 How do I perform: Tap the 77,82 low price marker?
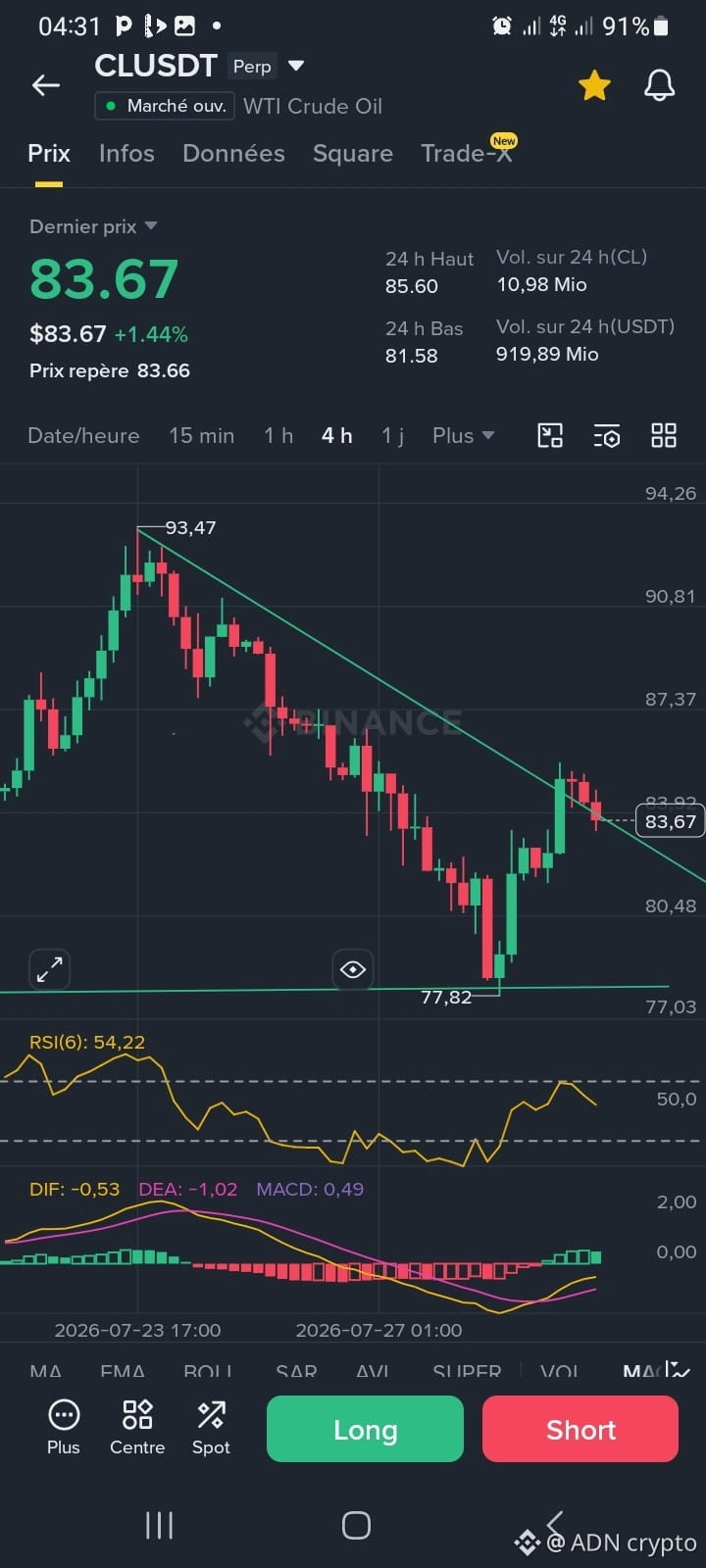point(446,997)
